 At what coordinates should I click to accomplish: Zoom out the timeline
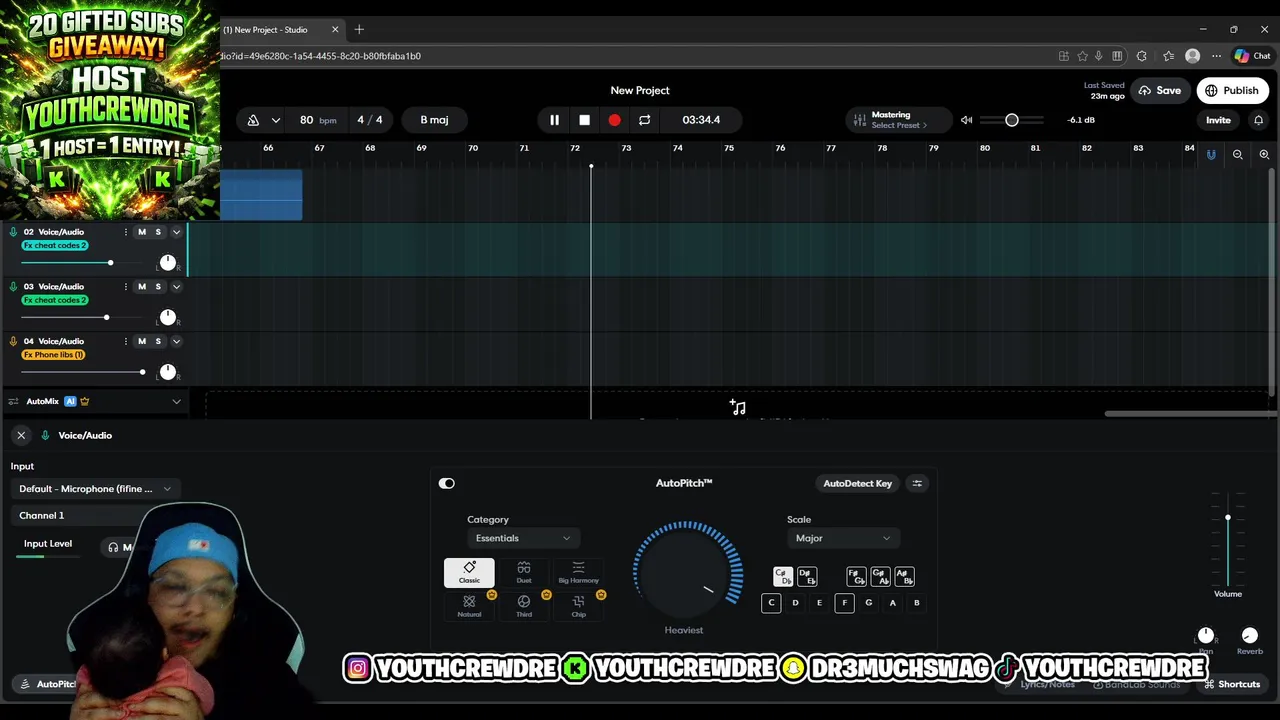tap(1237, 154)
